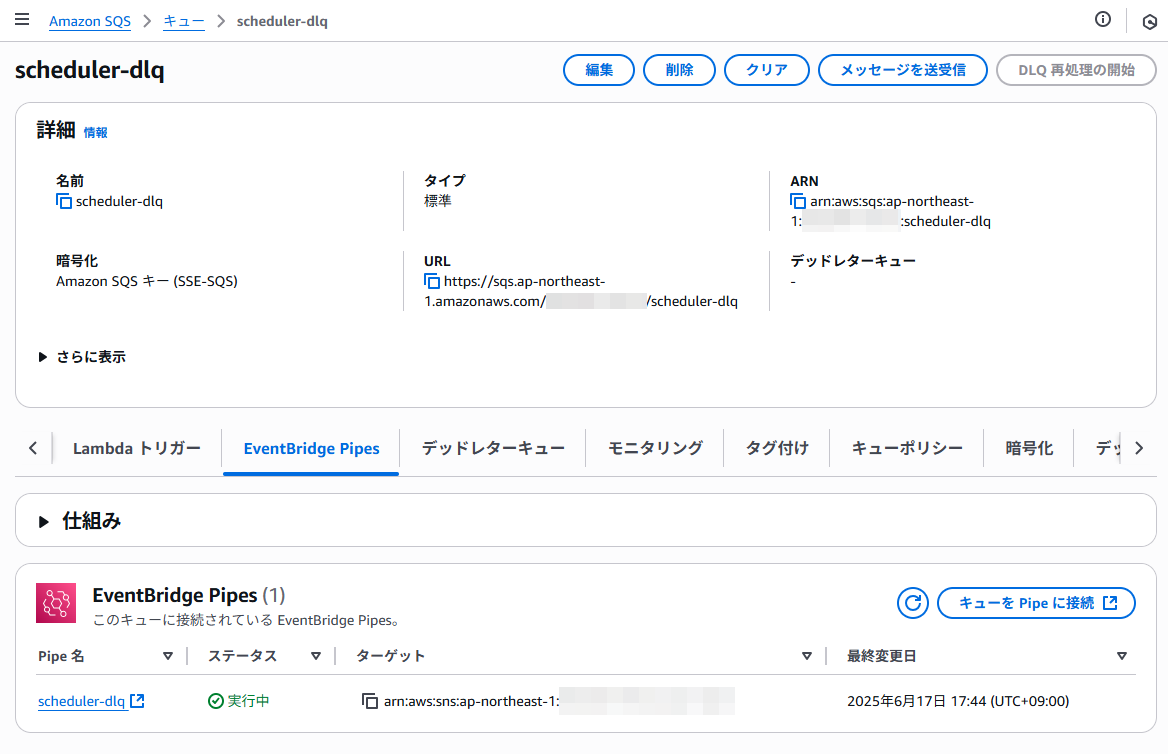Viewport: 1168px width, 754px height.
Task: Click the 標準 type value
Action: point(438,201)
